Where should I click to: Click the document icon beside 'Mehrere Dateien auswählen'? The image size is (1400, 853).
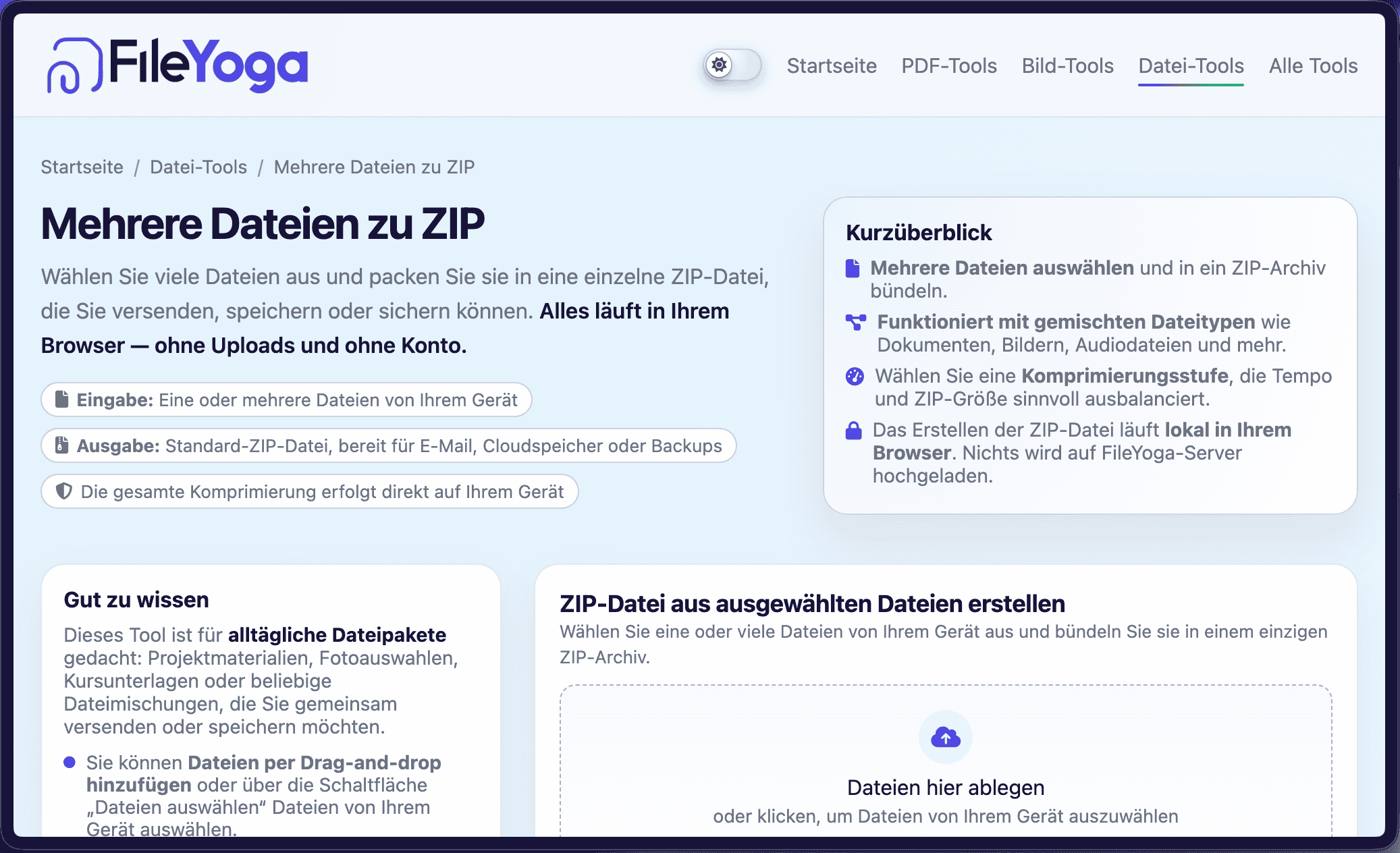[x=853, y=269]
